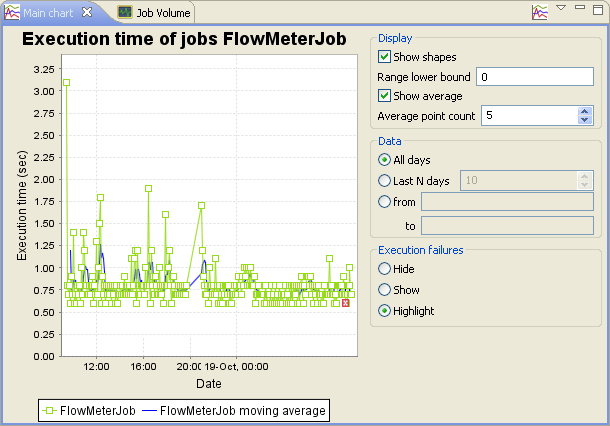Choose the Last N days option
Viewport: 610px width, 426px height.
tap(384, 181)
